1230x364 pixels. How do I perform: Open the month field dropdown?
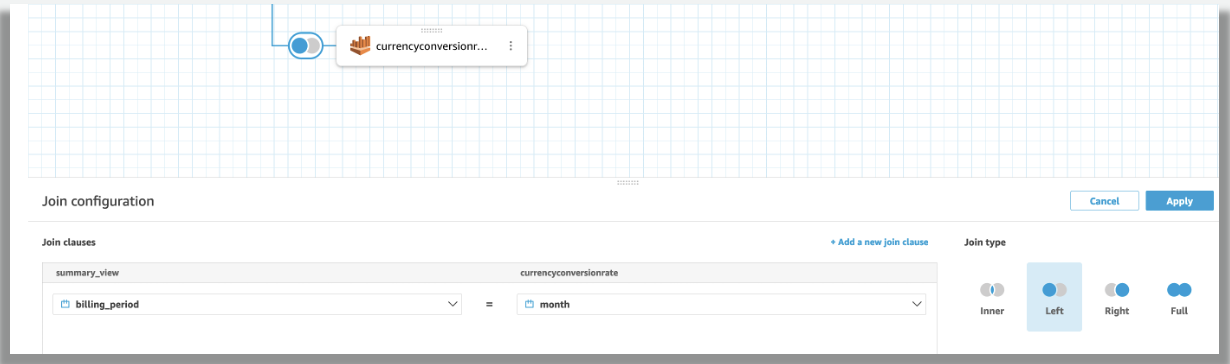pos(721,304)
